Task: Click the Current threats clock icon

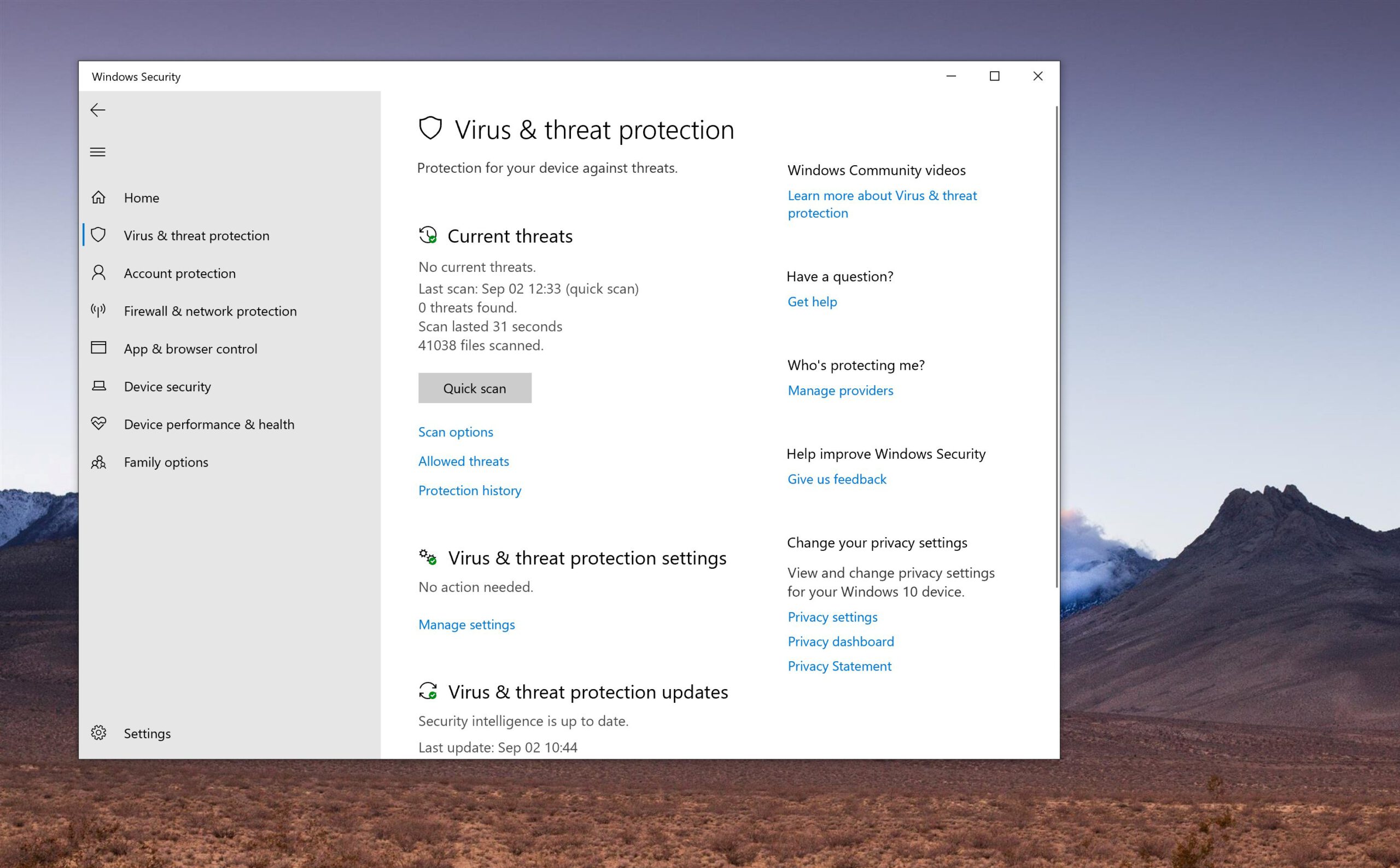Action: 428,235
